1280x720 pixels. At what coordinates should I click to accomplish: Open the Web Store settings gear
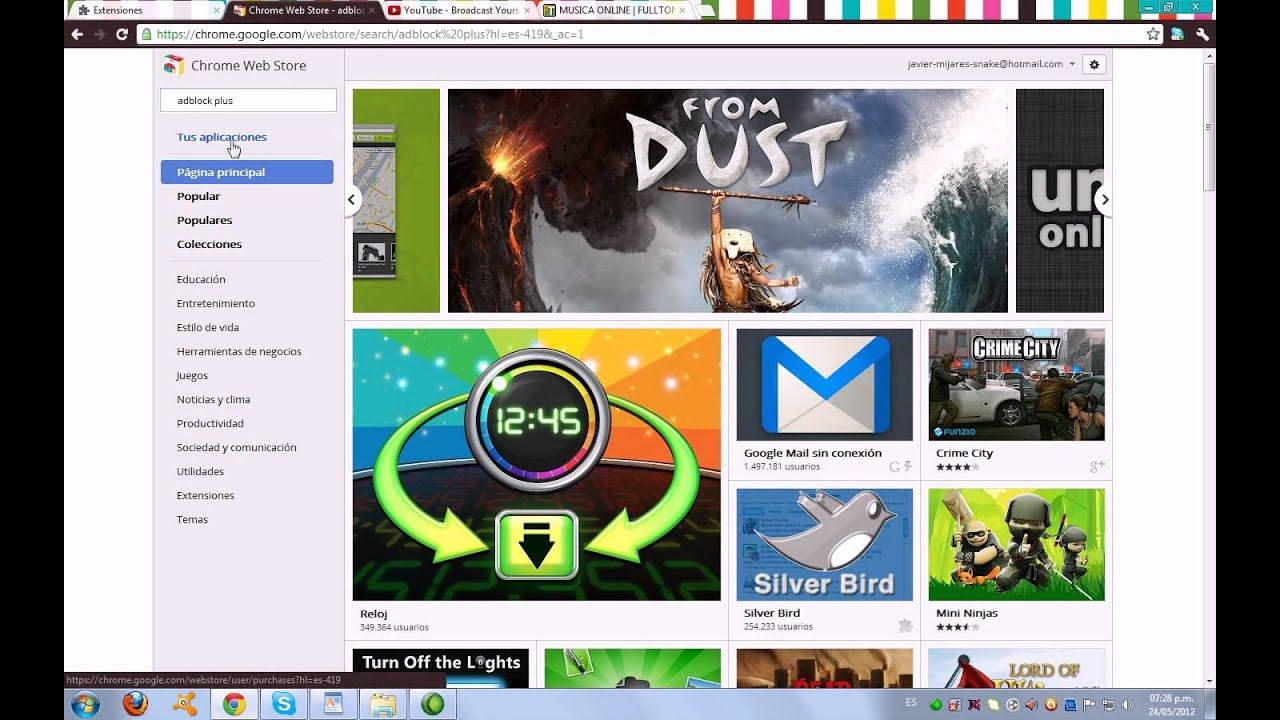tap(1094, 64)
